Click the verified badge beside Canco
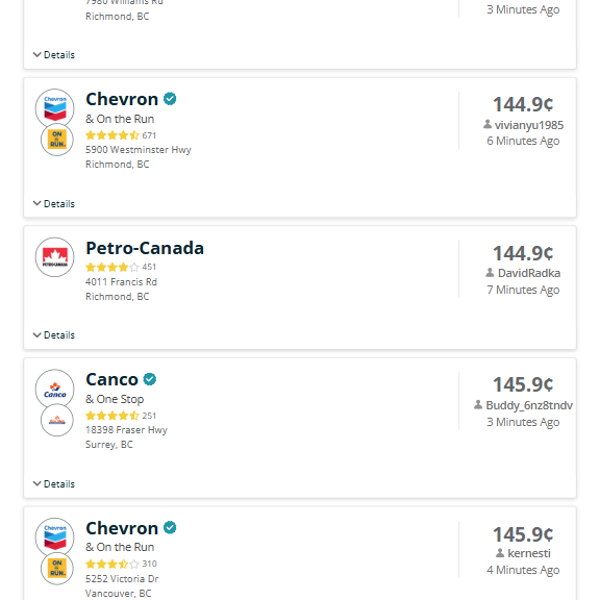 coord(150,380)
